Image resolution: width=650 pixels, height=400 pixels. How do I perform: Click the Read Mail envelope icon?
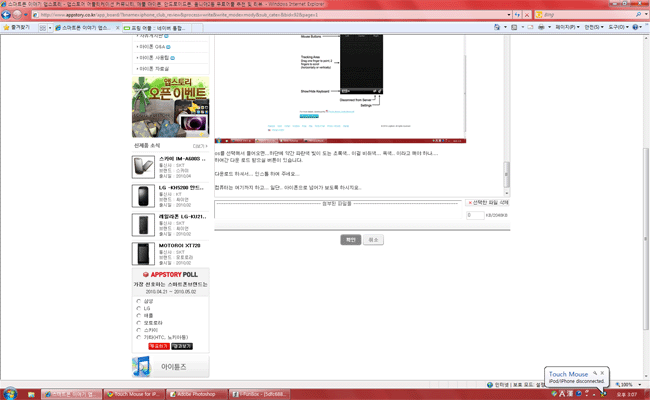530,27
